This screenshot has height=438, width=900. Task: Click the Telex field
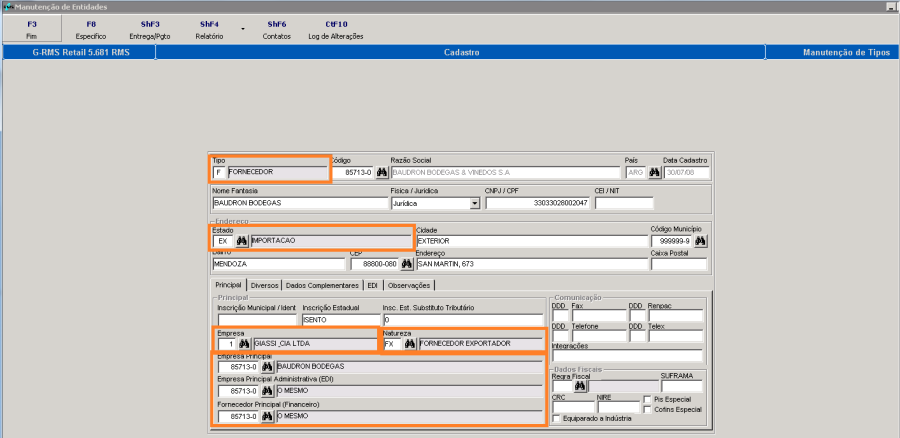tap(676, 336)
